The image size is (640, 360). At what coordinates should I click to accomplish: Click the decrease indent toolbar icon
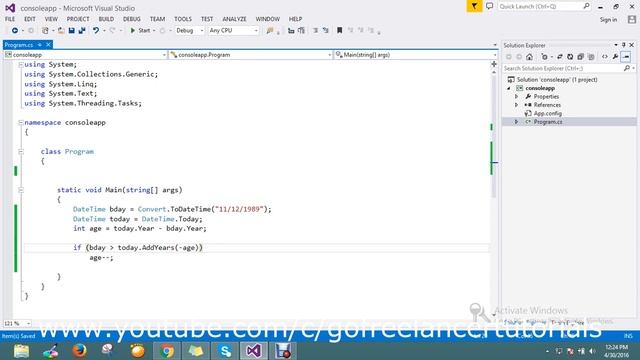tap(291, 31)
